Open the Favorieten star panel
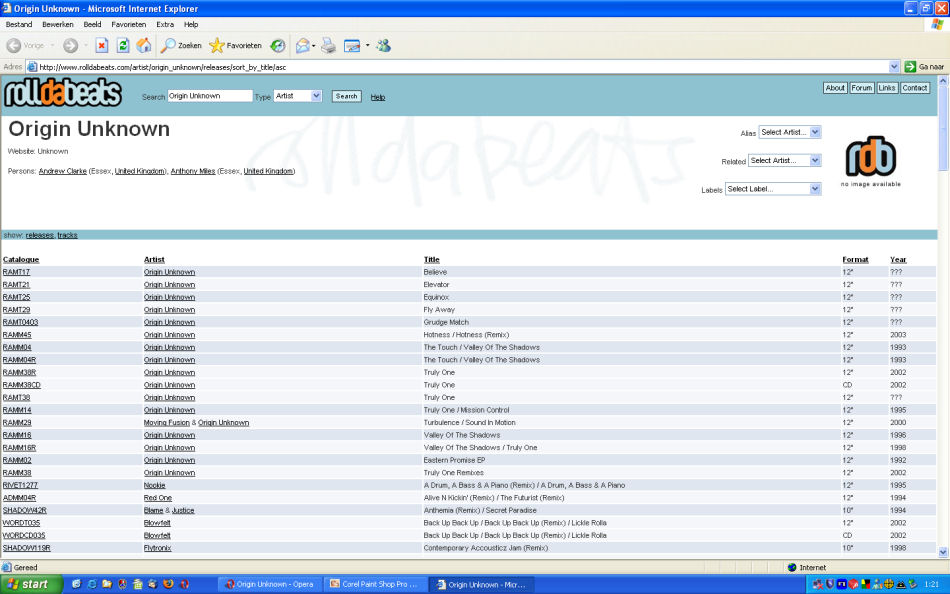 (x=235, y=45)
